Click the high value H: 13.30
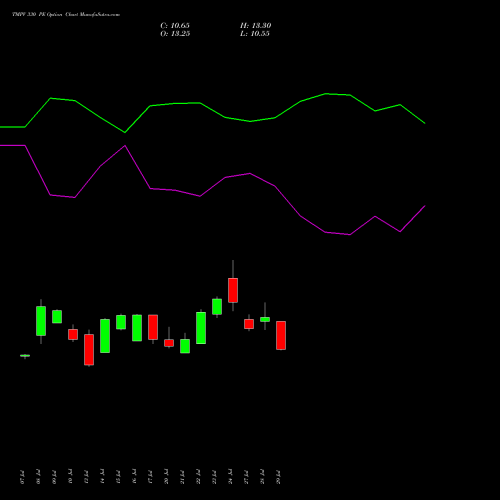 255,26
